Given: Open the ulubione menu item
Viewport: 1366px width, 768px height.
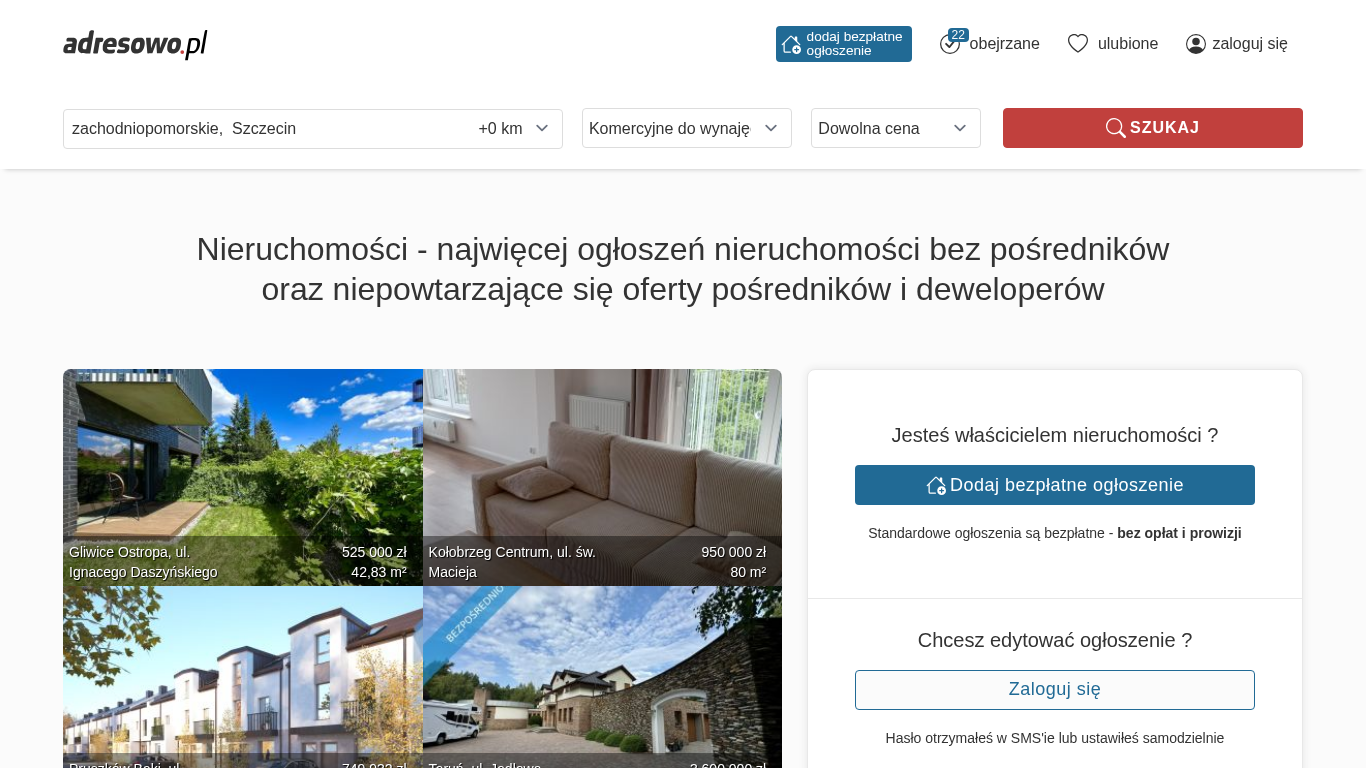Looking at the screenshot, I should (x=1128, y=44).
